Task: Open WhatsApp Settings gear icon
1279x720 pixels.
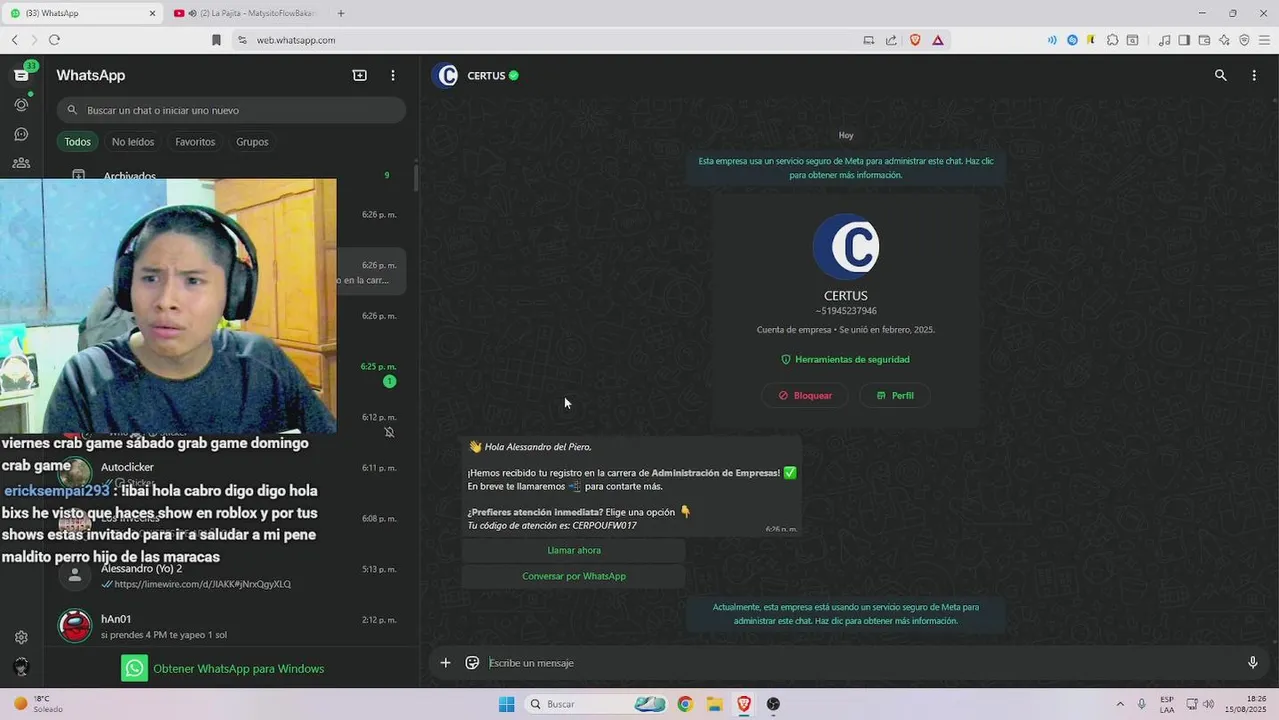Action: tap(21, 637)
